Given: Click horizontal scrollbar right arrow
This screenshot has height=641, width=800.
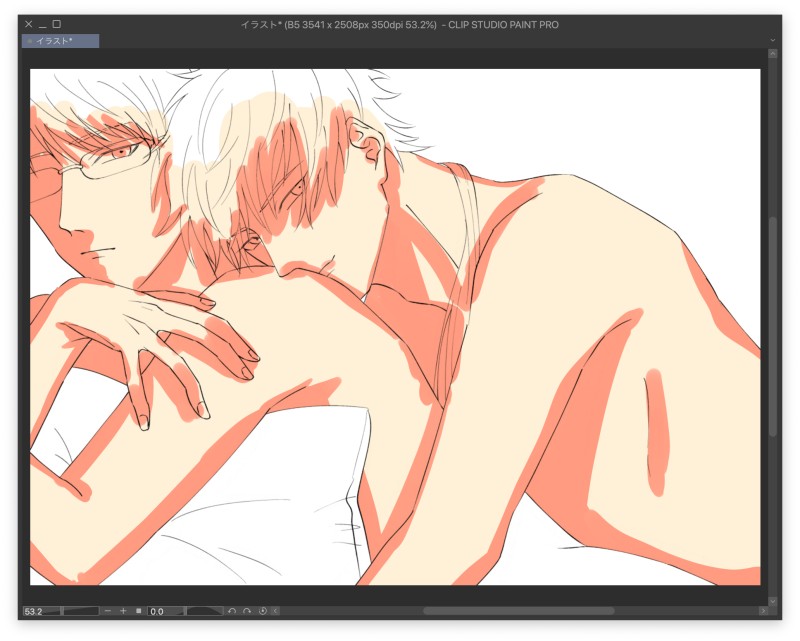Looking at the screenshot, I should (x=763, y=611).
